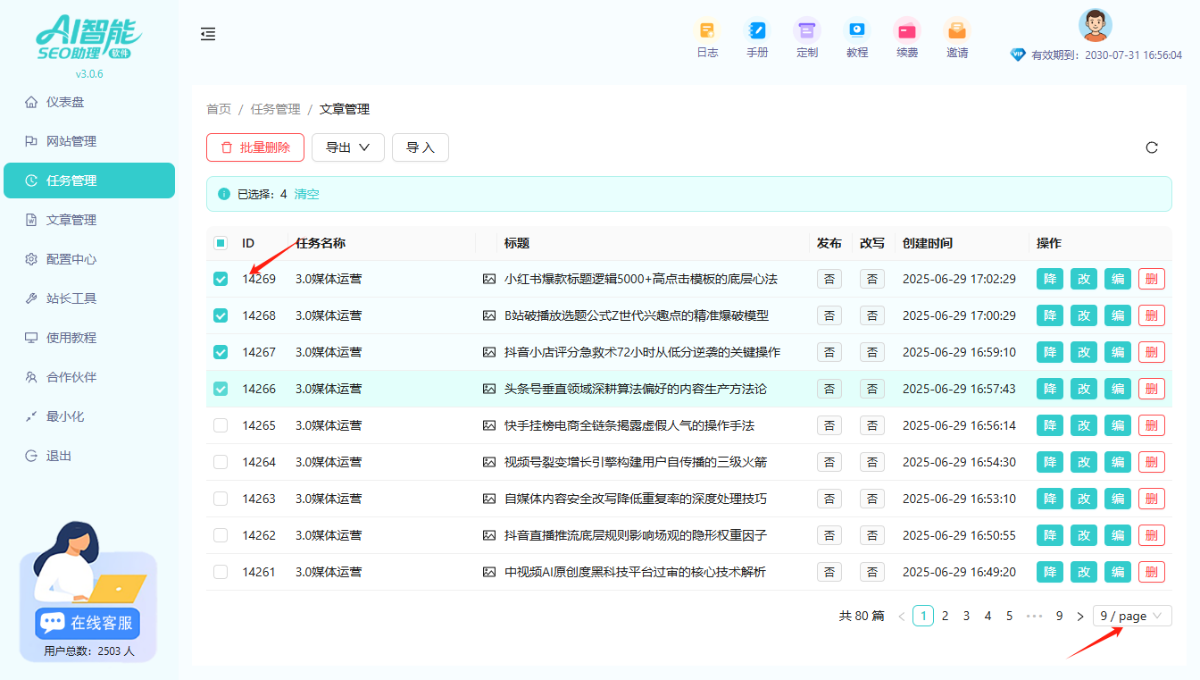Image resolution: width=1200 pixels, height=680 pixels.
Task: Click the VIP diamond icon
Action: pyautogui.click(x=1018, y=55)
